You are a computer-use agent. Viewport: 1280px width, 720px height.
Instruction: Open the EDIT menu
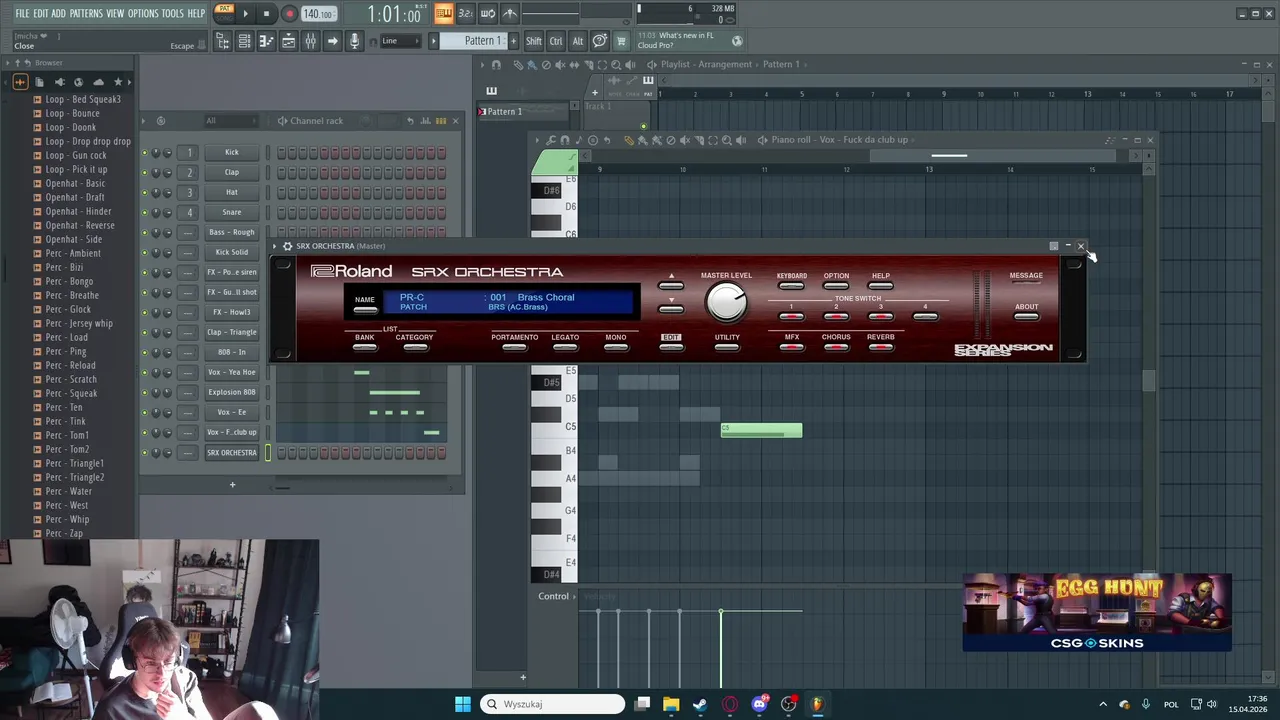click(41, 13)
